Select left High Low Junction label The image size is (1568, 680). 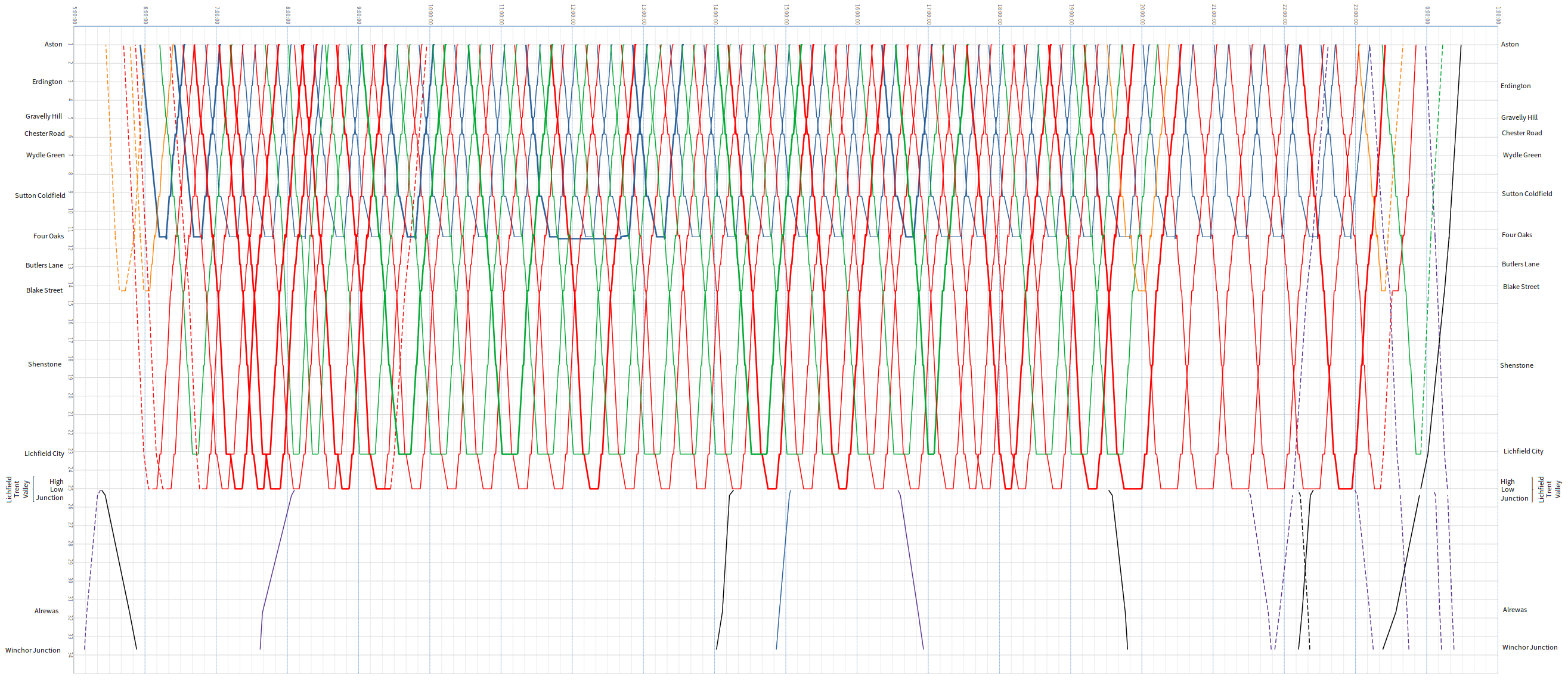tap(50, 490)
